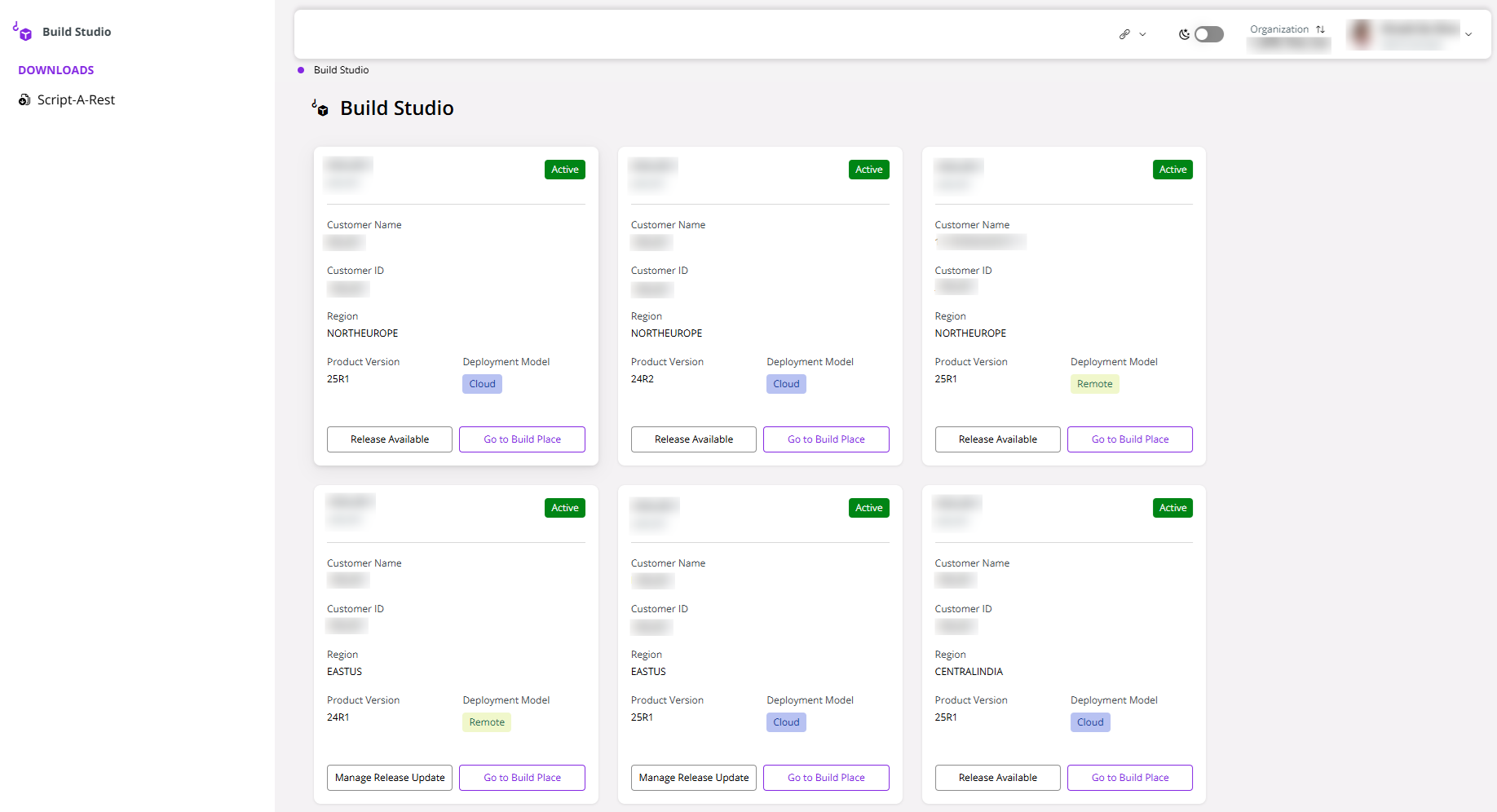
Task: Click the Active badge on the NORTHEUROPE 25R1 Cloud card
Action: (565, 170)
